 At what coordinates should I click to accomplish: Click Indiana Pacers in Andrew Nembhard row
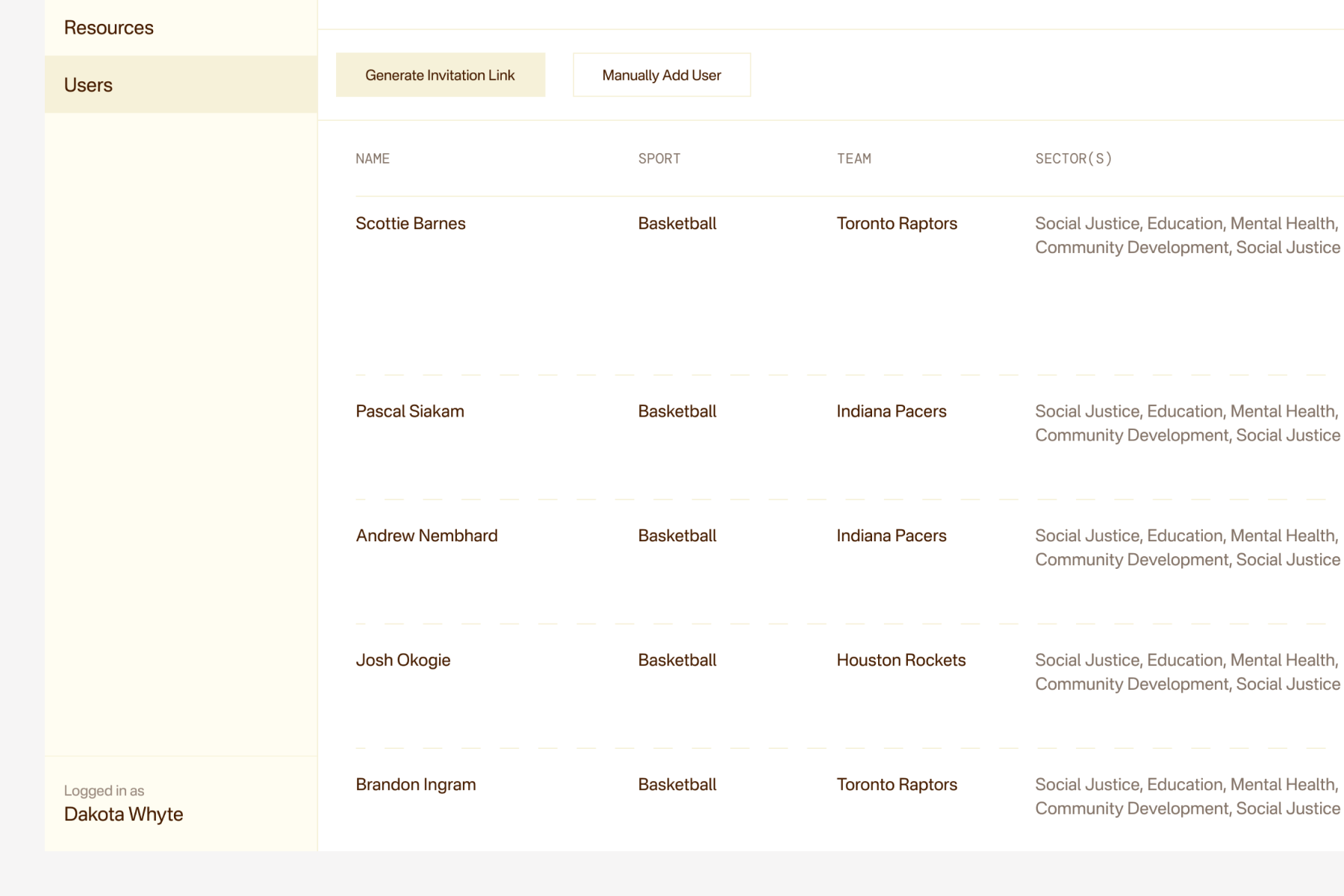click(891, 535)
